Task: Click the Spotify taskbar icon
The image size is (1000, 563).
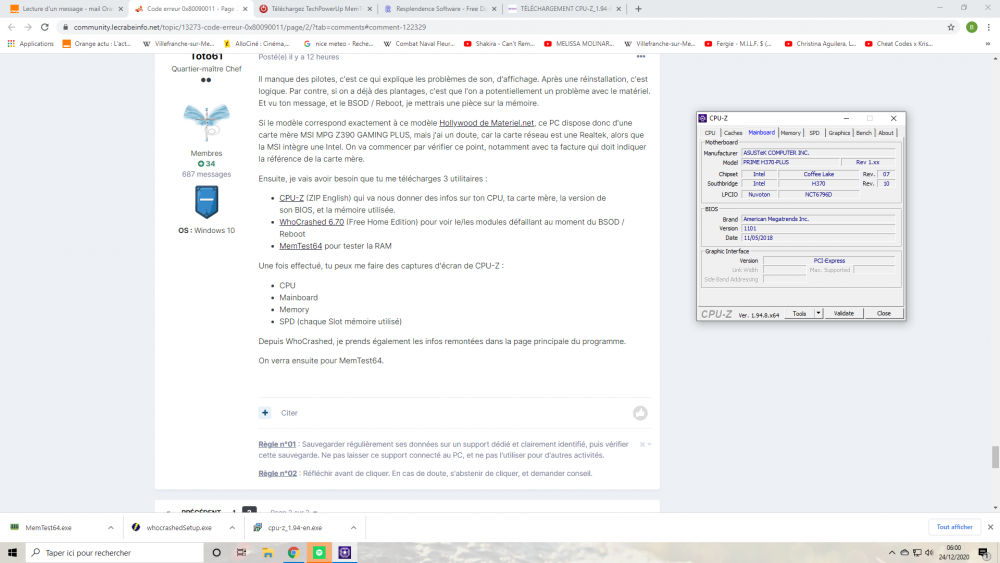Action: pos(319,552)
